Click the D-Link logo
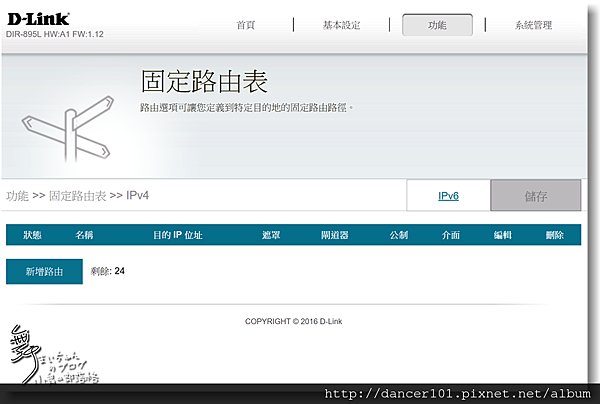 [38, 19]
